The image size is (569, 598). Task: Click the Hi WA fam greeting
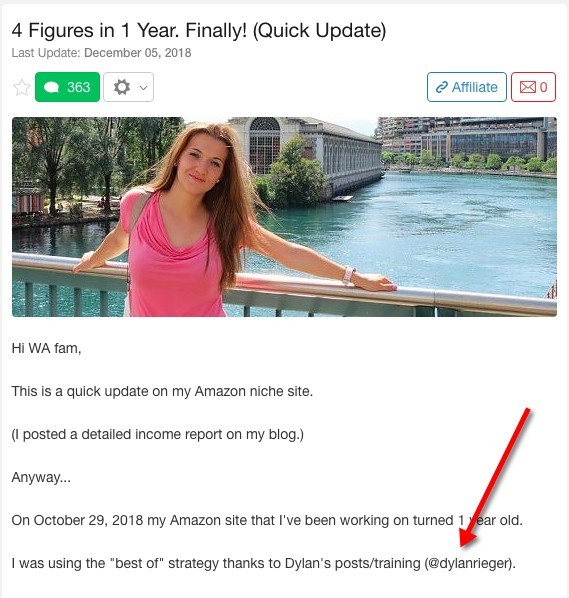pos(47,348)
